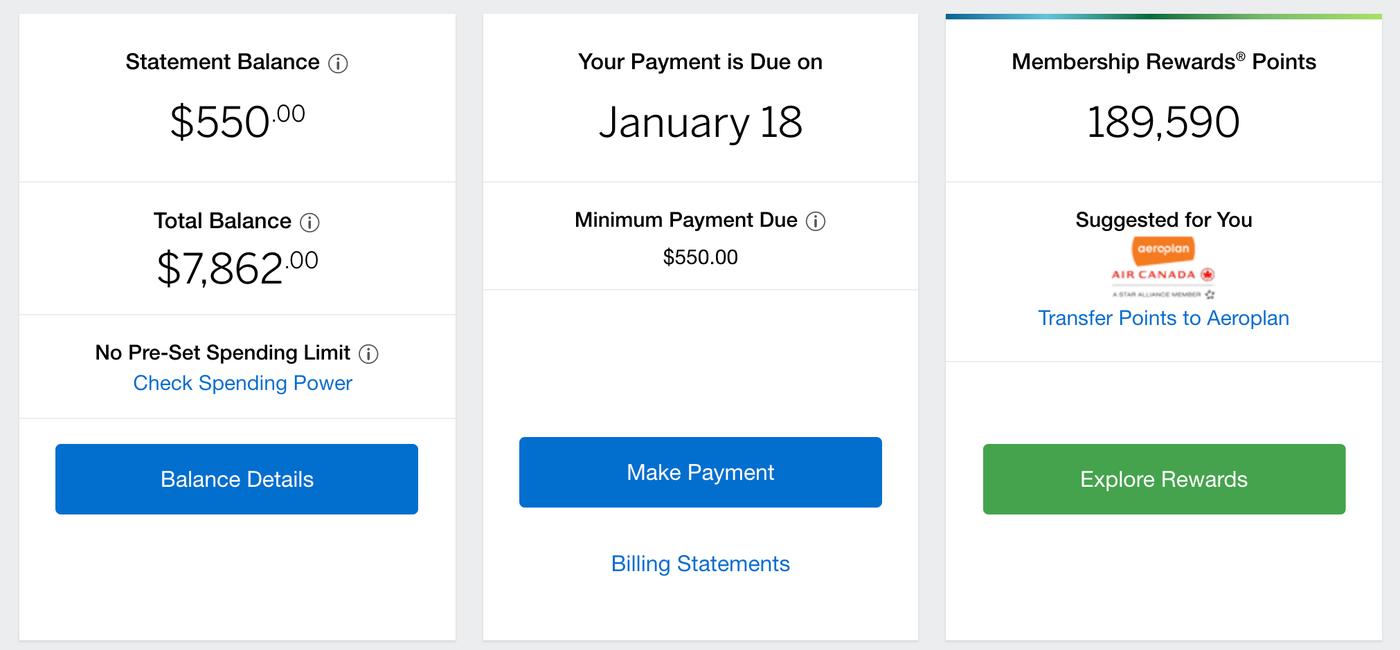Open the No Pre-Set Spending Limit info icon
1400x650 pixels.
tap(370, 353)
